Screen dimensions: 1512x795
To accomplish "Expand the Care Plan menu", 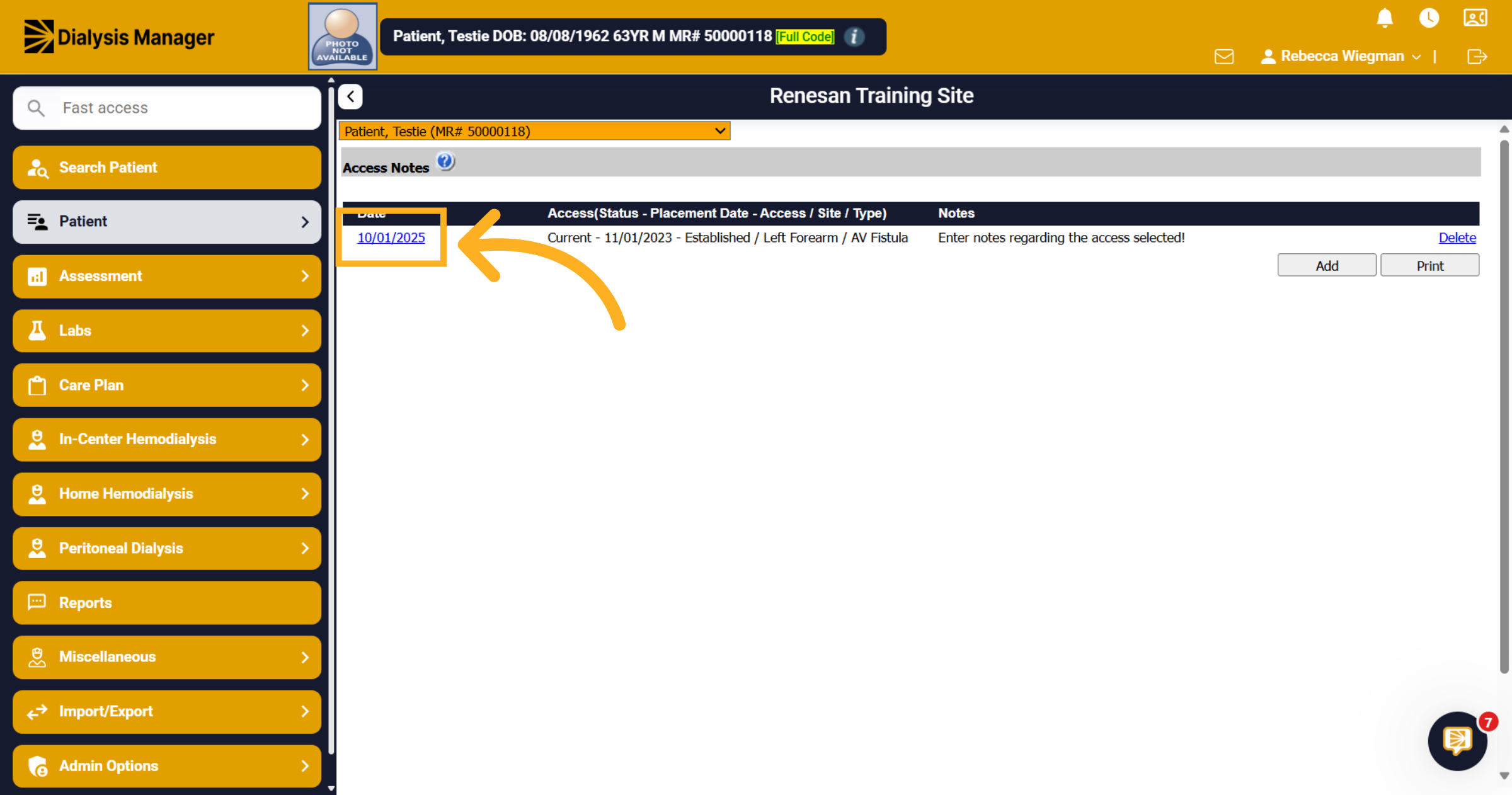I will pyautogui.click(x=167, y=385).
